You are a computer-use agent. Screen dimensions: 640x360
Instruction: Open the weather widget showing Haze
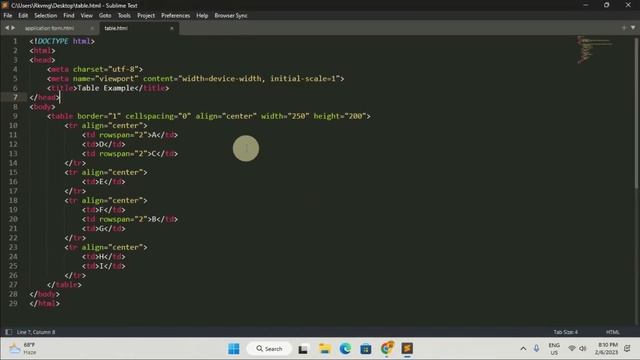pos(24,349)
